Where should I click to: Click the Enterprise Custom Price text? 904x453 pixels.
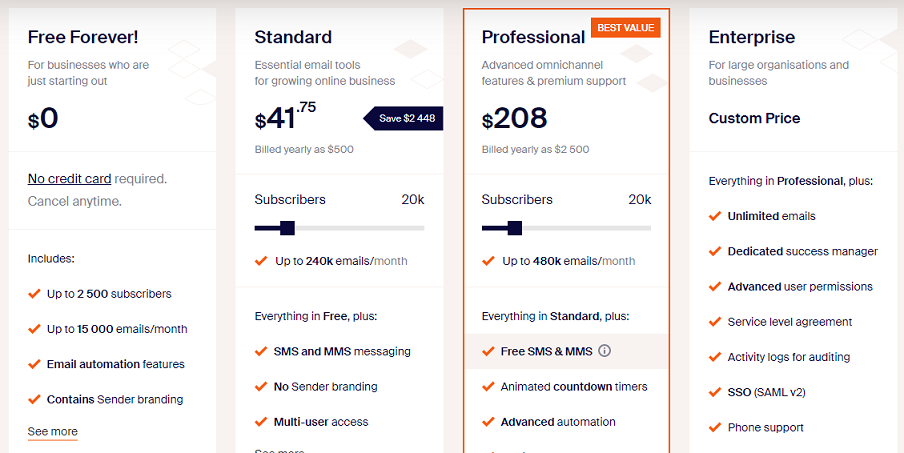coord(754,118)
